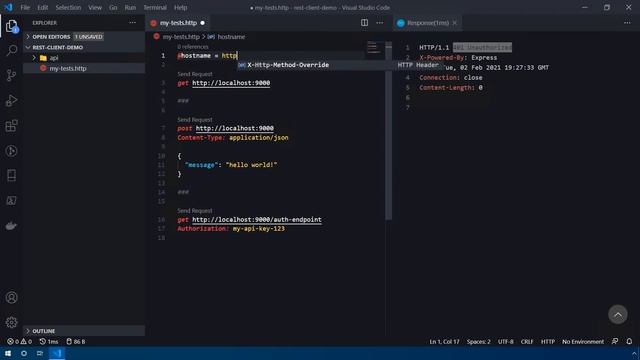Click the Cortana search circle in taskbar
This screenshot has width=640, height=360.
click(x=24, y=353)
